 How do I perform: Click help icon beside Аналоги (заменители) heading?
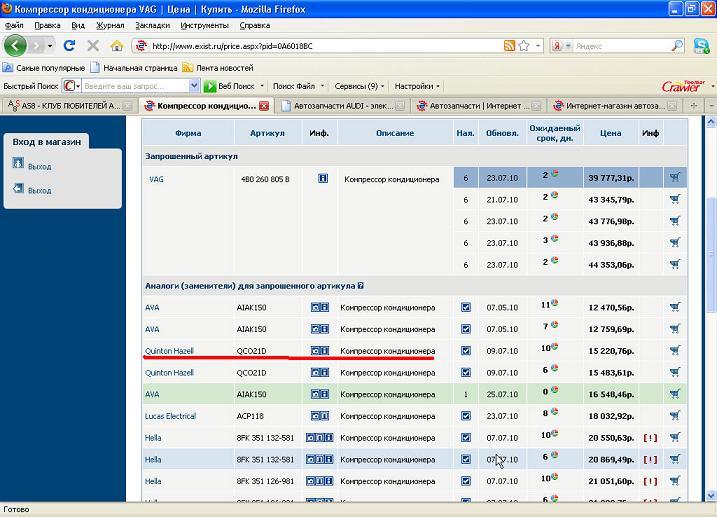[361, 285]
